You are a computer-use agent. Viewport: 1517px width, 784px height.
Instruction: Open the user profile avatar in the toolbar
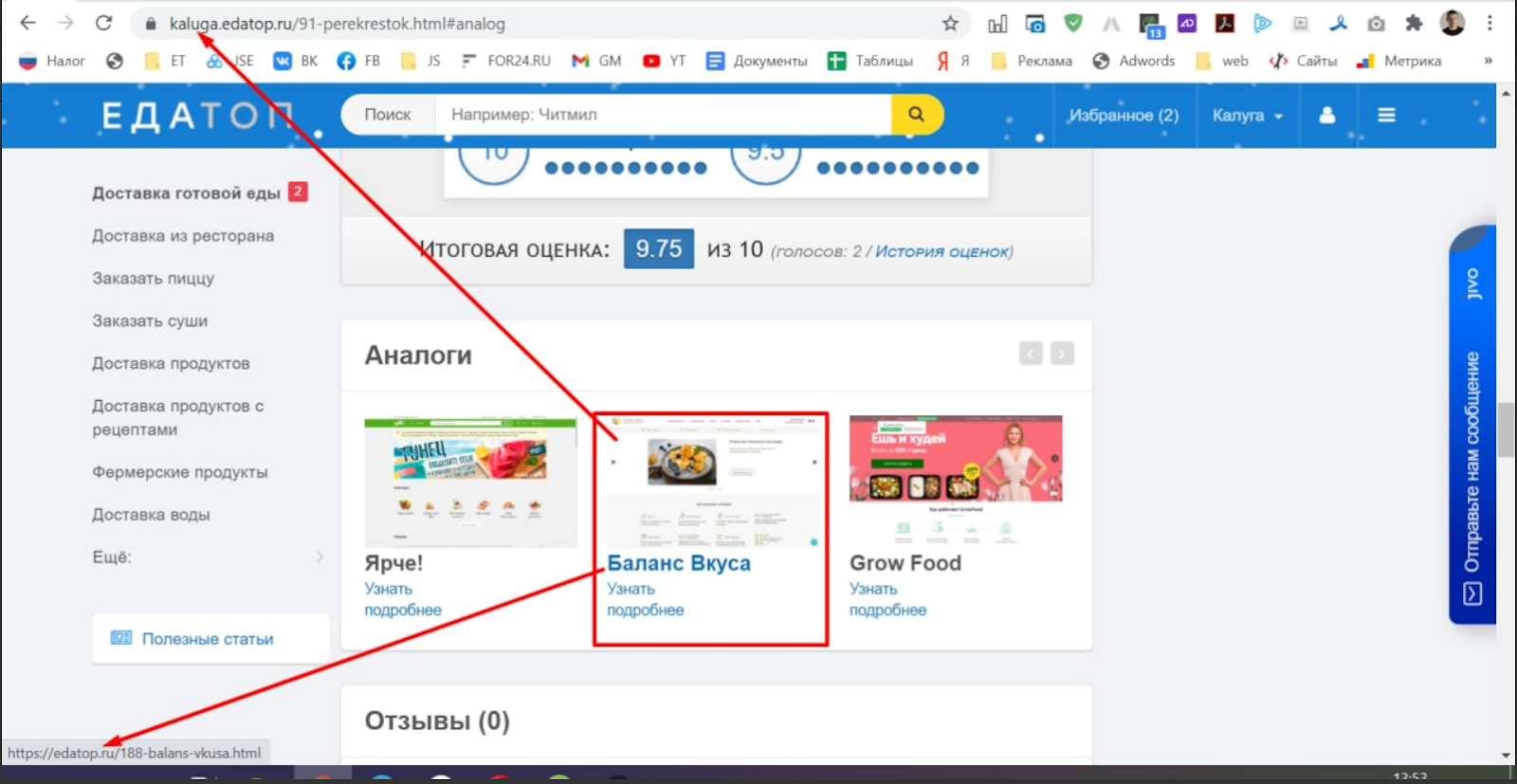pos(1452,23)
